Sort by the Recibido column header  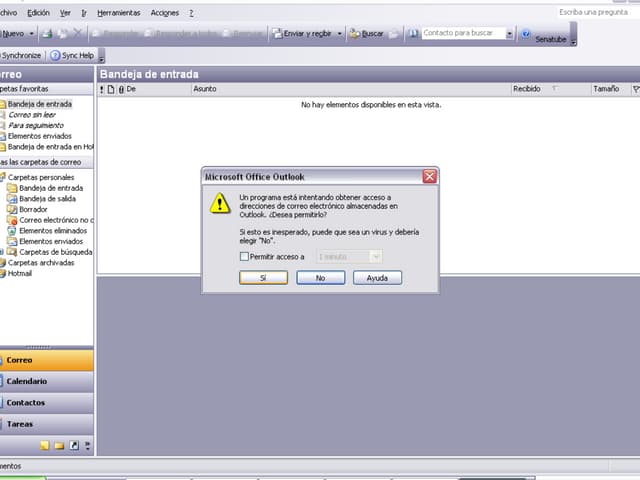tap(551, 89)
